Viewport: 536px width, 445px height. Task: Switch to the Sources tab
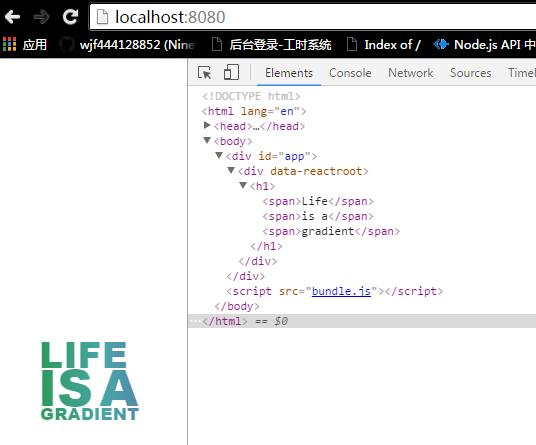(x=470, y=73)
